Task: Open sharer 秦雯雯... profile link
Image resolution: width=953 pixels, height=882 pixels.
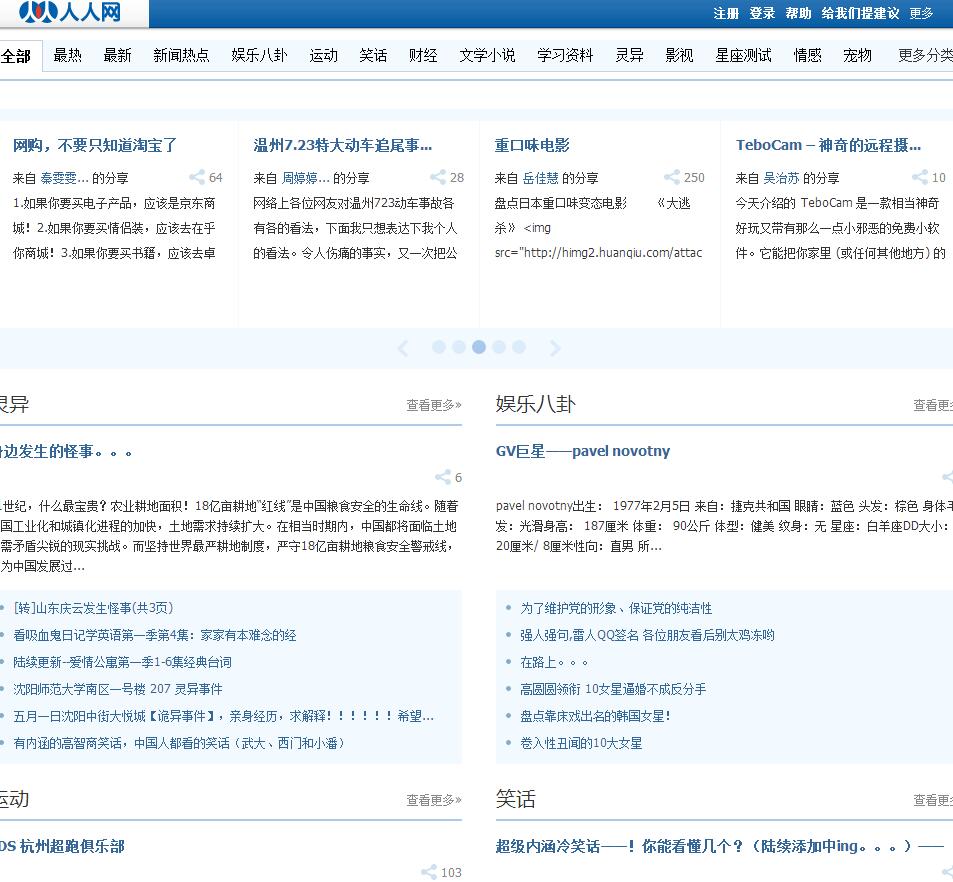Action: (64, 178)
